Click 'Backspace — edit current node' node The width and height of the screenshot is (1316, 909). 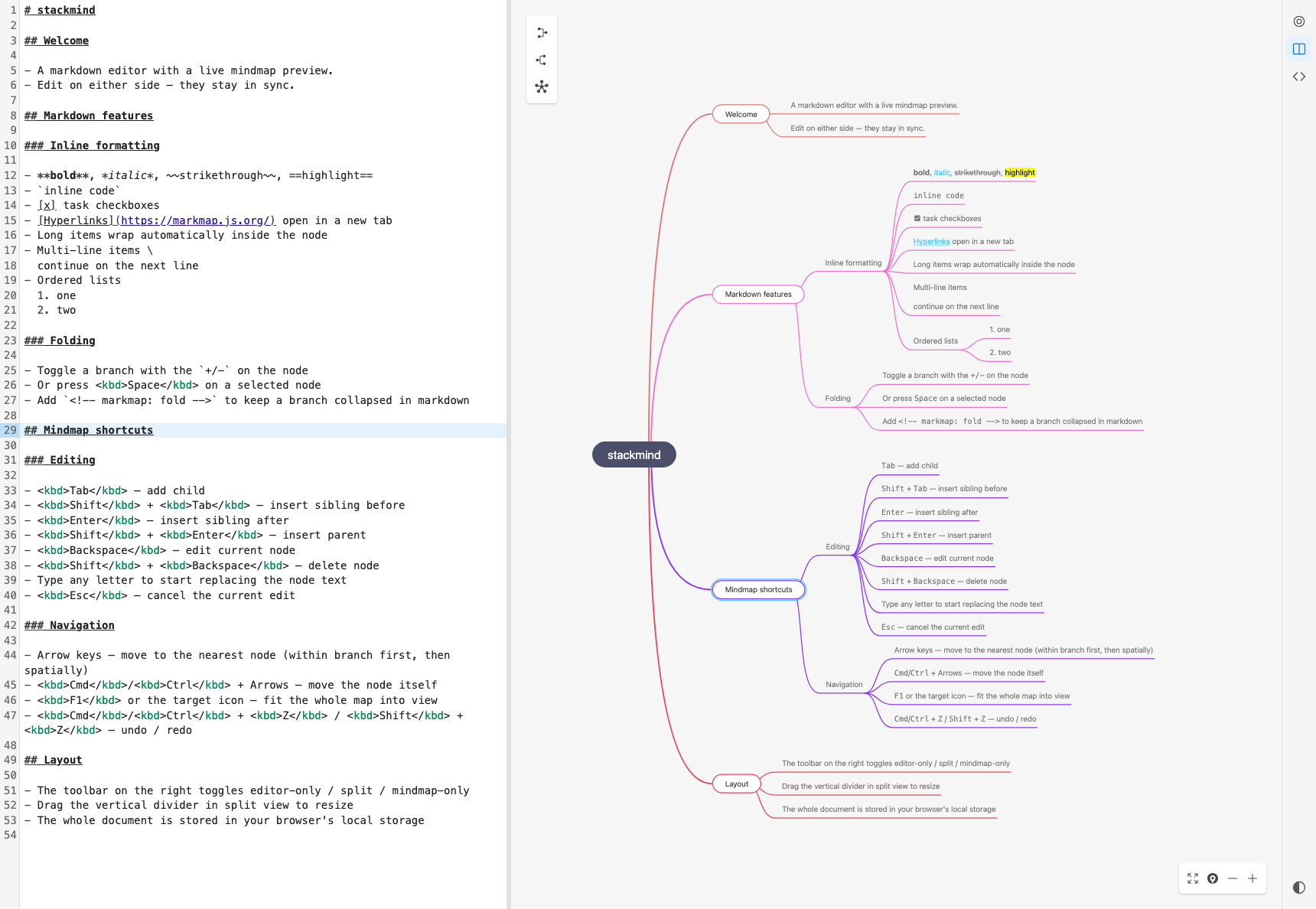pyautogui.click(x=937, y=559)
